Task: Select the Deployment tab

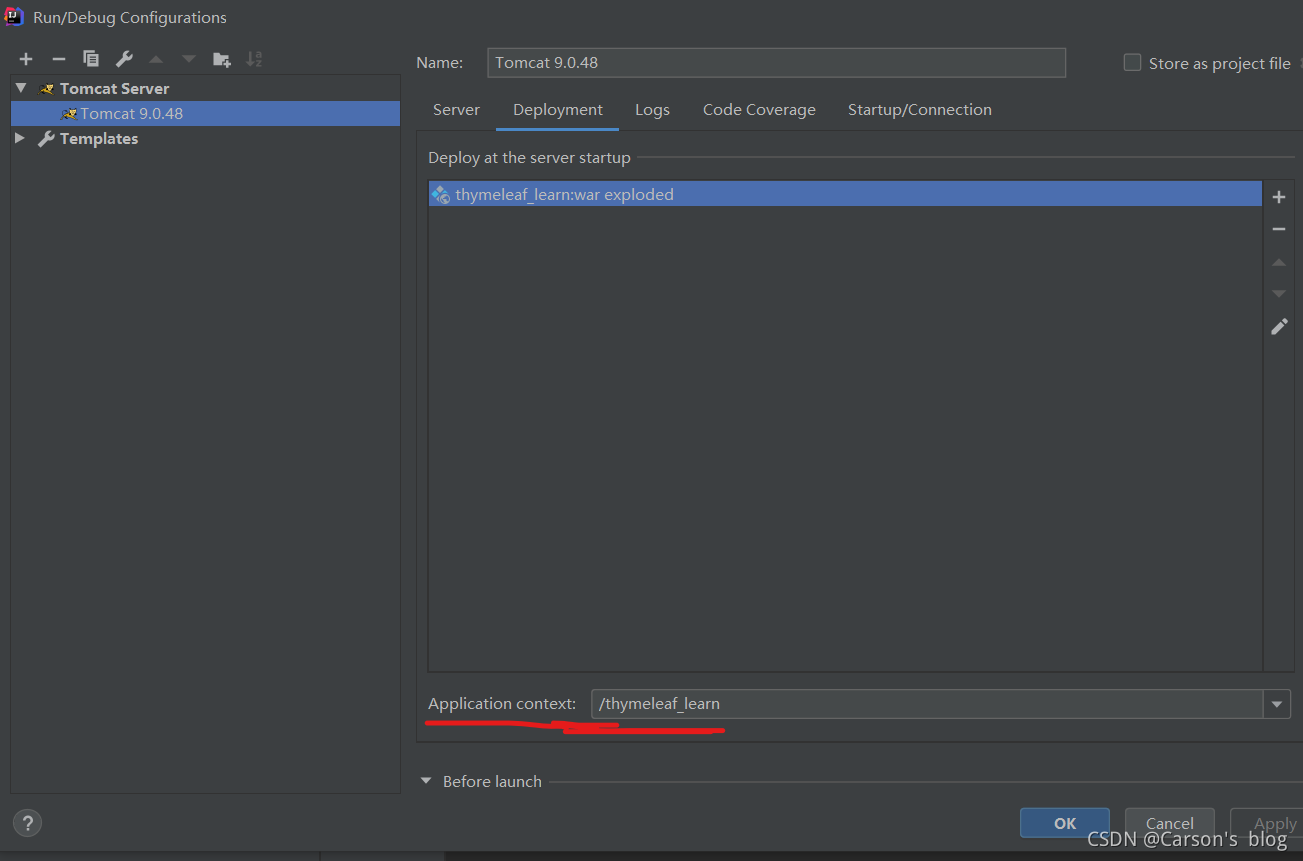Action: pos(558,110)
